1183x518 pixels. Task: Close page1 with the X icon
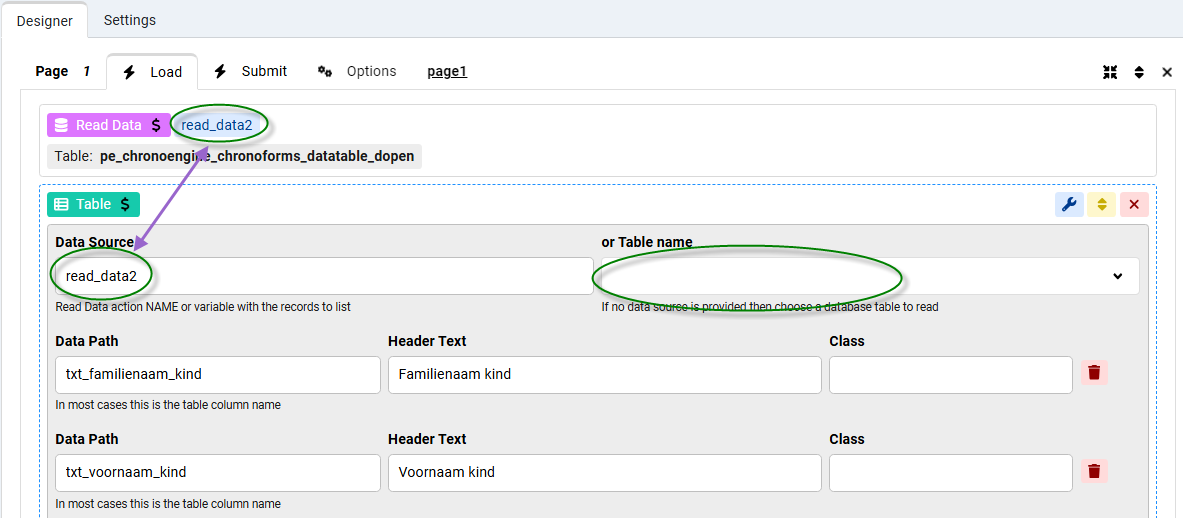point(1166,72)
